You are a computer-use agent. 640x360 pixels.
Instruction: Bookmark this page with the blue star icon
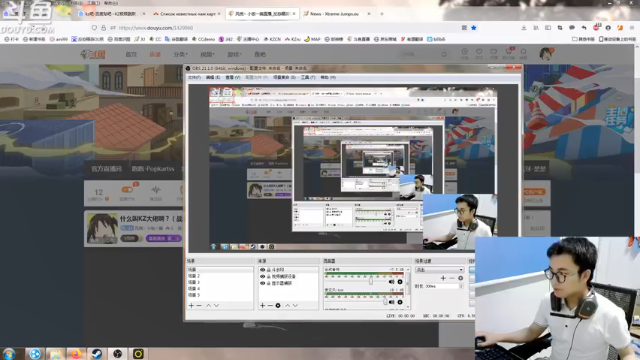(474, 28)
